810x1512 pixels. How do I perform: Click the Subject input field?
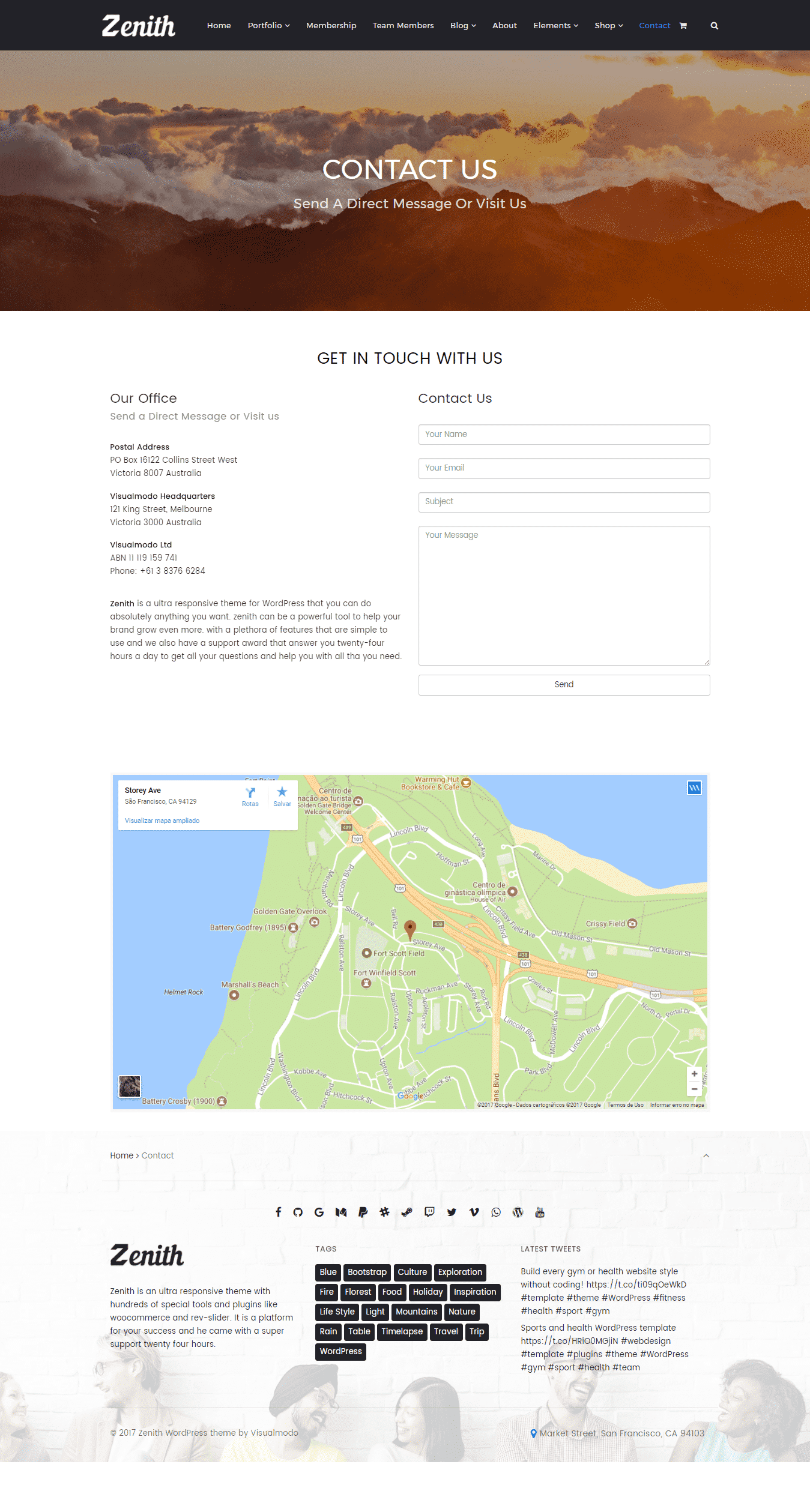[564, 502]
